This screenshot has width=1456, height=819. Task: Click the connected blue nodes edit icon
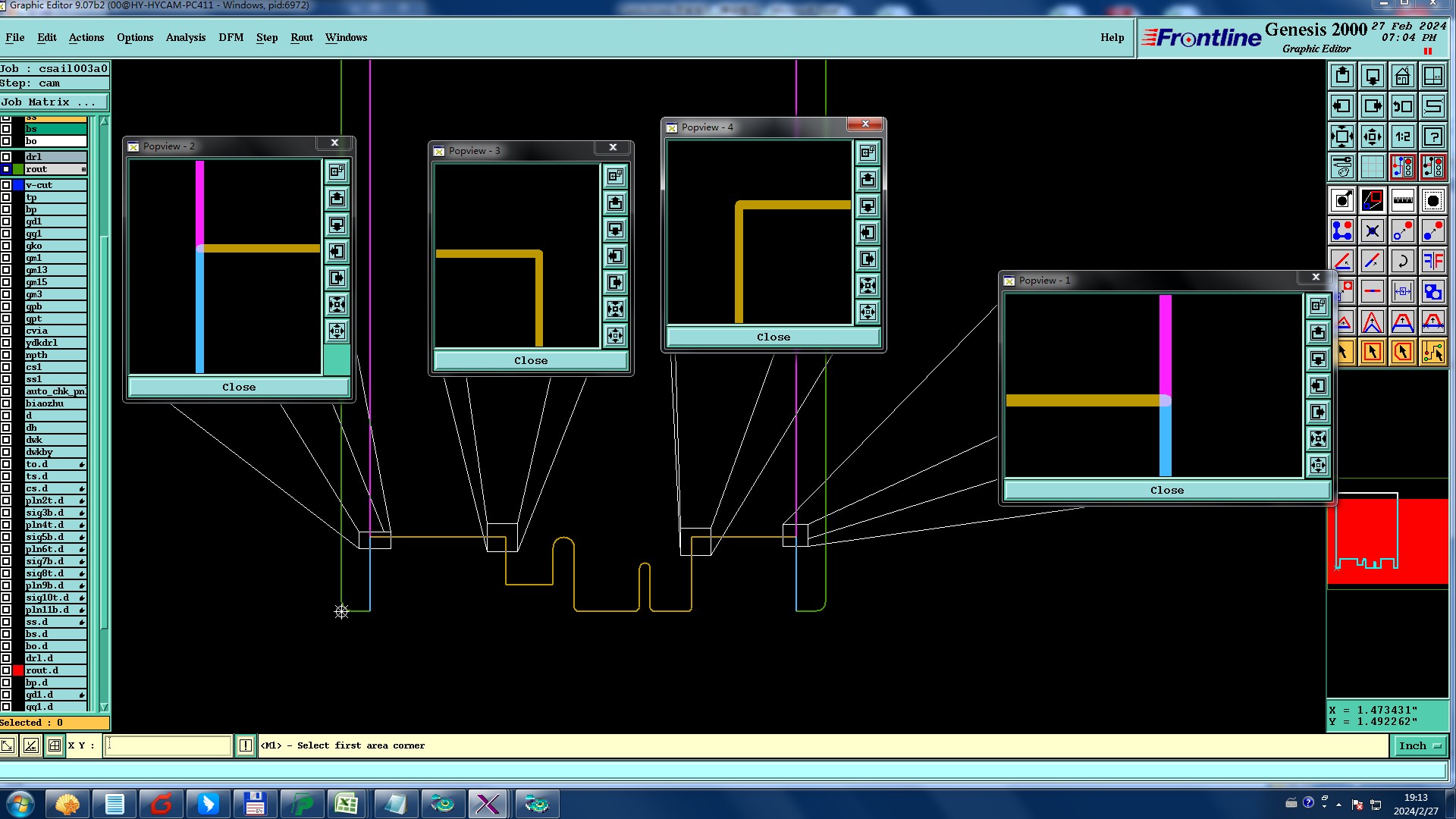tap(1342, 231)
